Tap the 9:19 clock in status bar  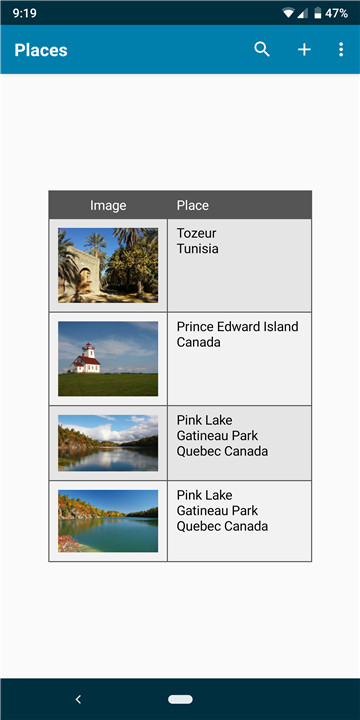[x=24, y=13]
